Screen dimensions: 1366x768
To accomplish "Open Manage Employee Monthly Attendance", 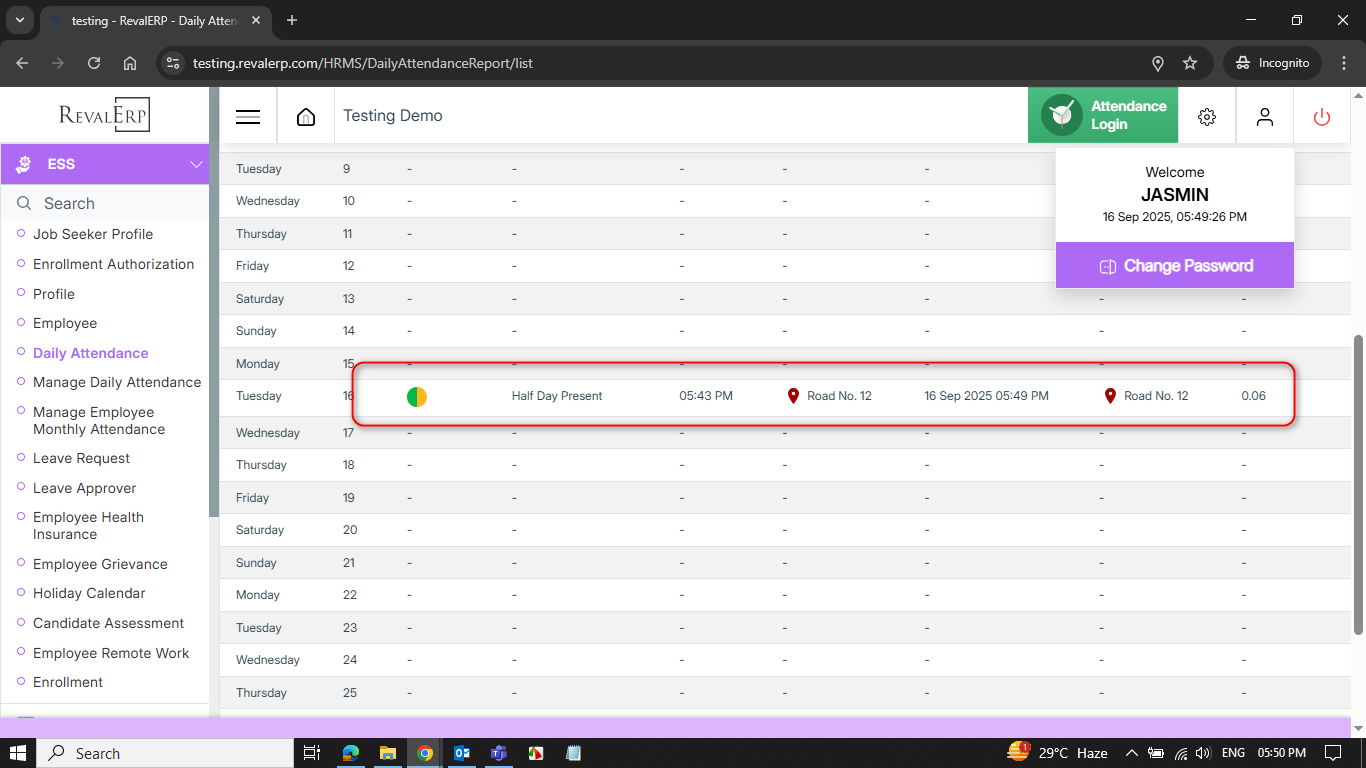I will [x=98, y=420].
